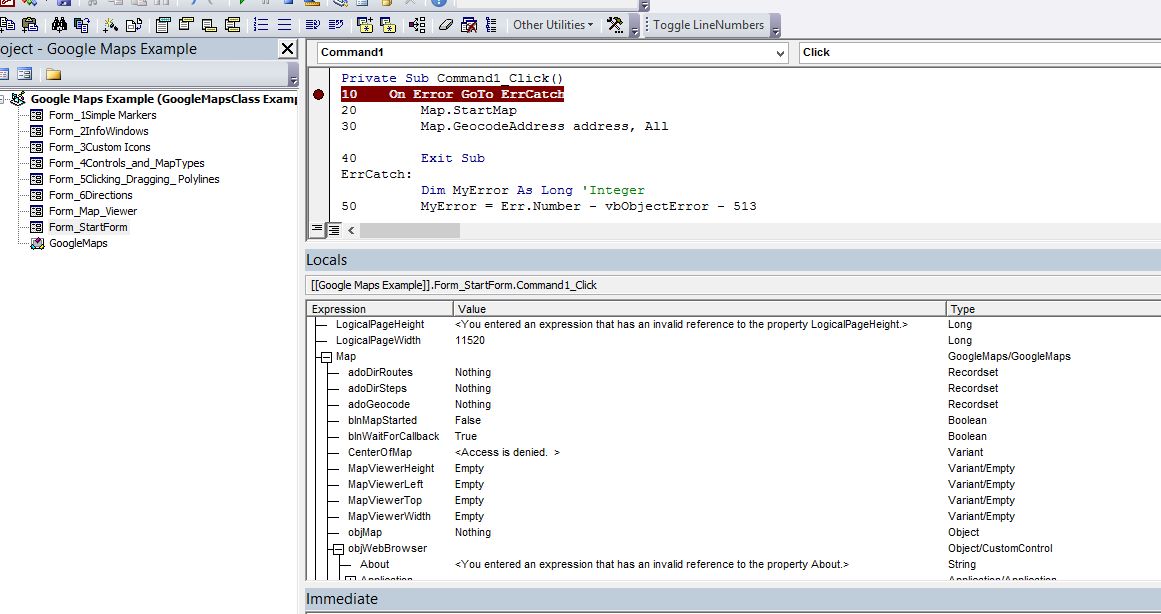Open the GoogleMaps class module

point(77,243)
